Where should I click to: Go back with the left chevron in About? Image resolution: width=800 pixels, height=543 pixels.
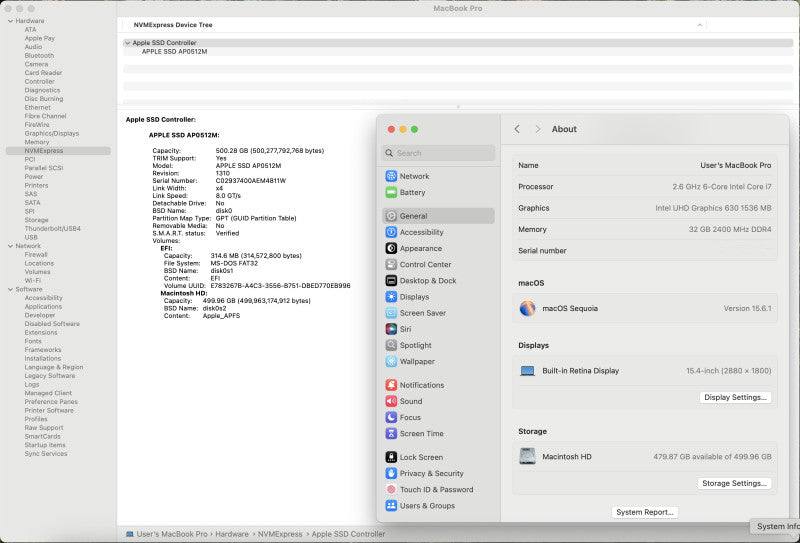click(517, 129)
